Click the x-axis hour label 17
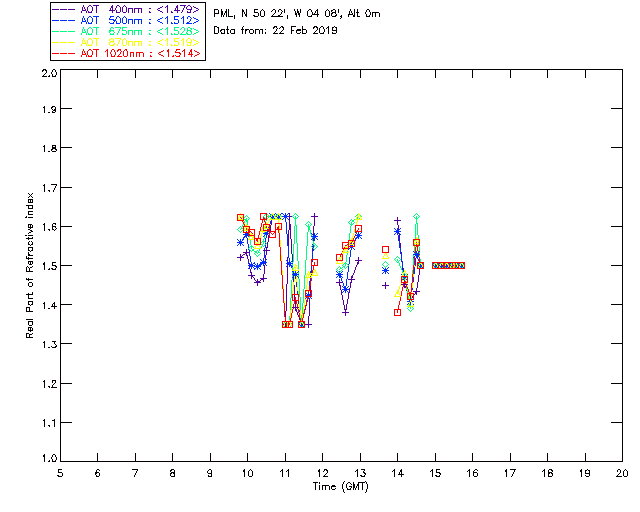 coord(510,473)
